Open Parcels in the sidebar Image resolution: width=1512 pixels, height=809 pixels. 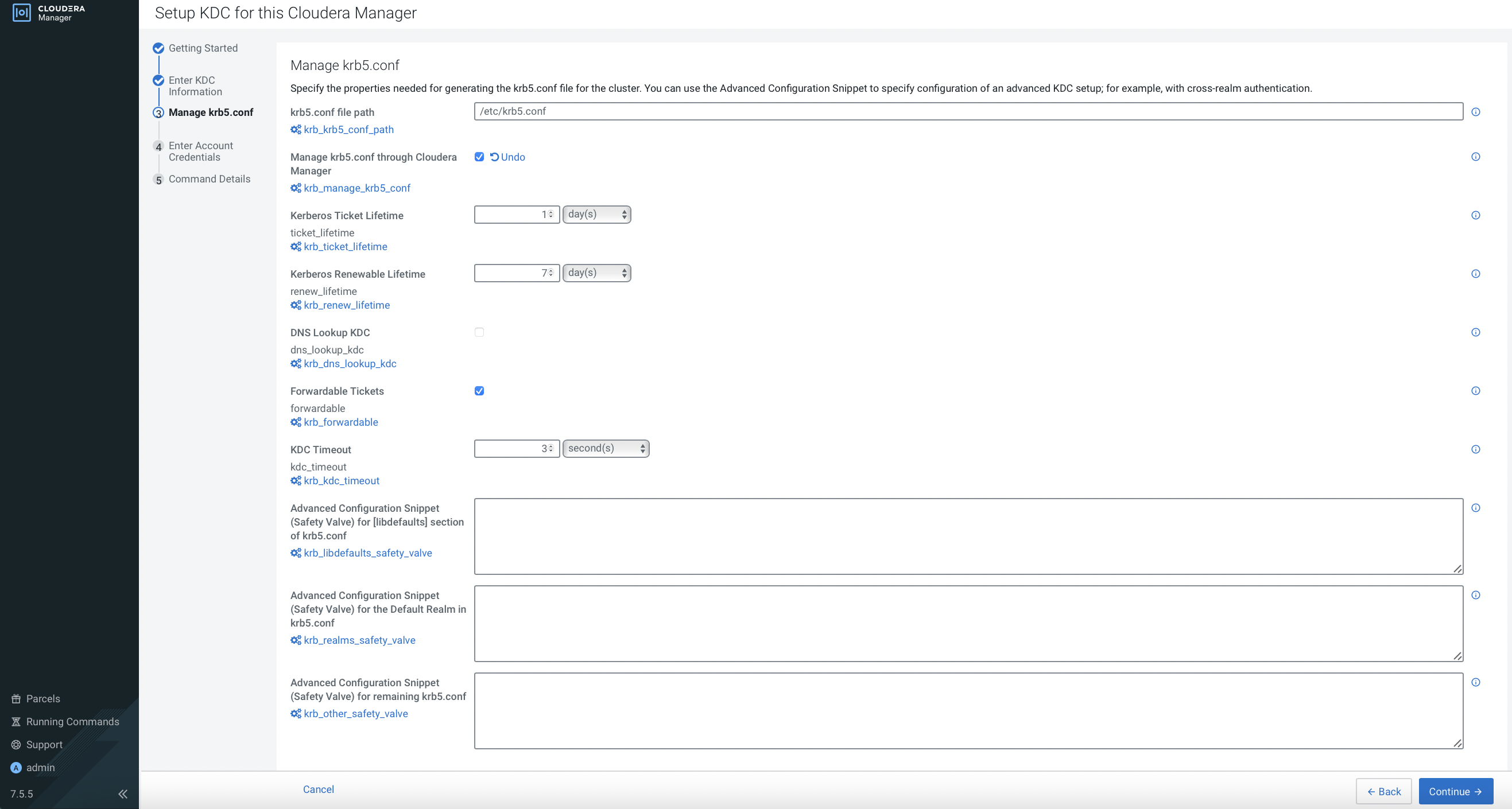point(43,699)
